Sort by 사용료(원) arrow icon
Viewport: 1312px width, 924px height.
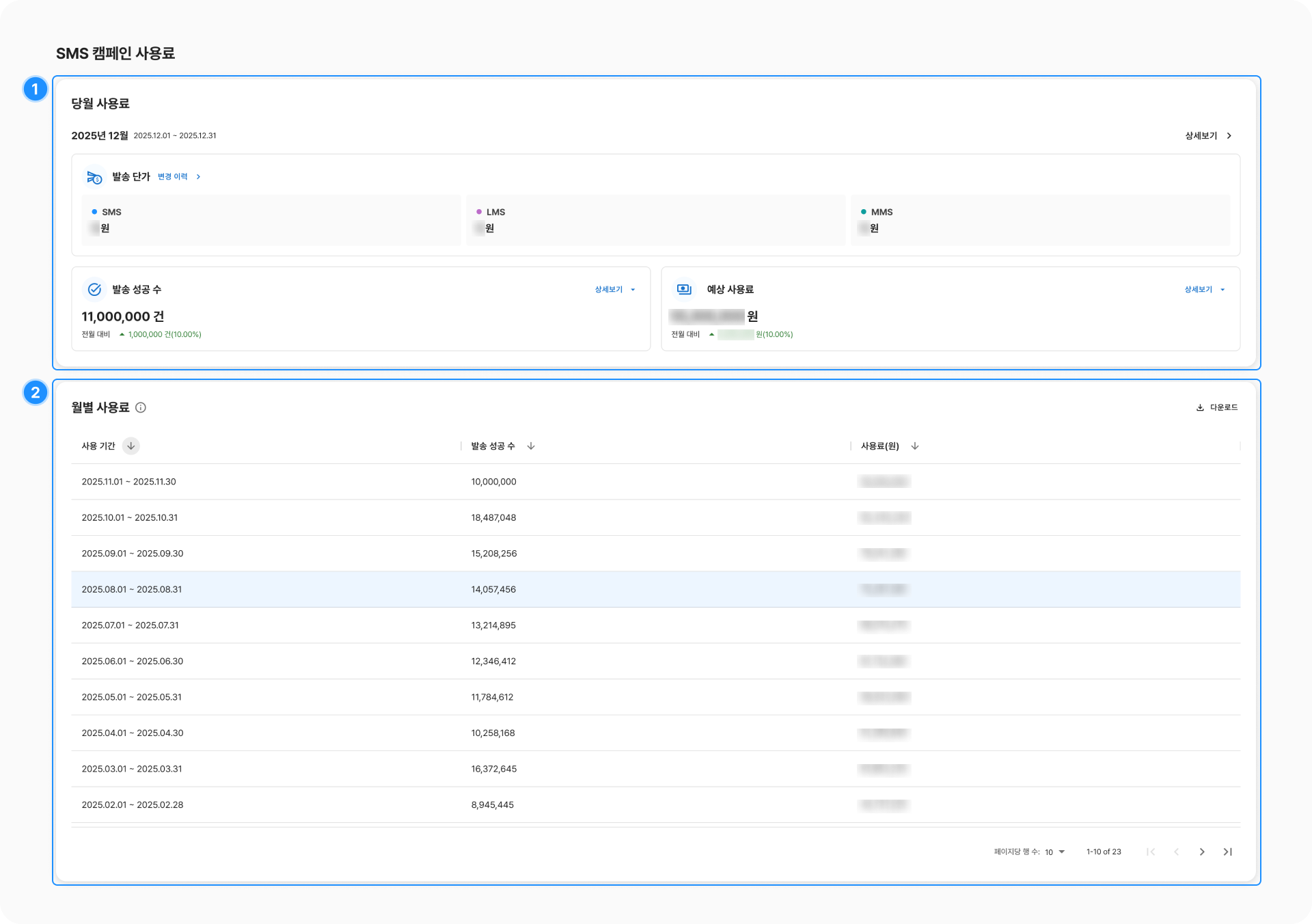click(x=915, y=446)
